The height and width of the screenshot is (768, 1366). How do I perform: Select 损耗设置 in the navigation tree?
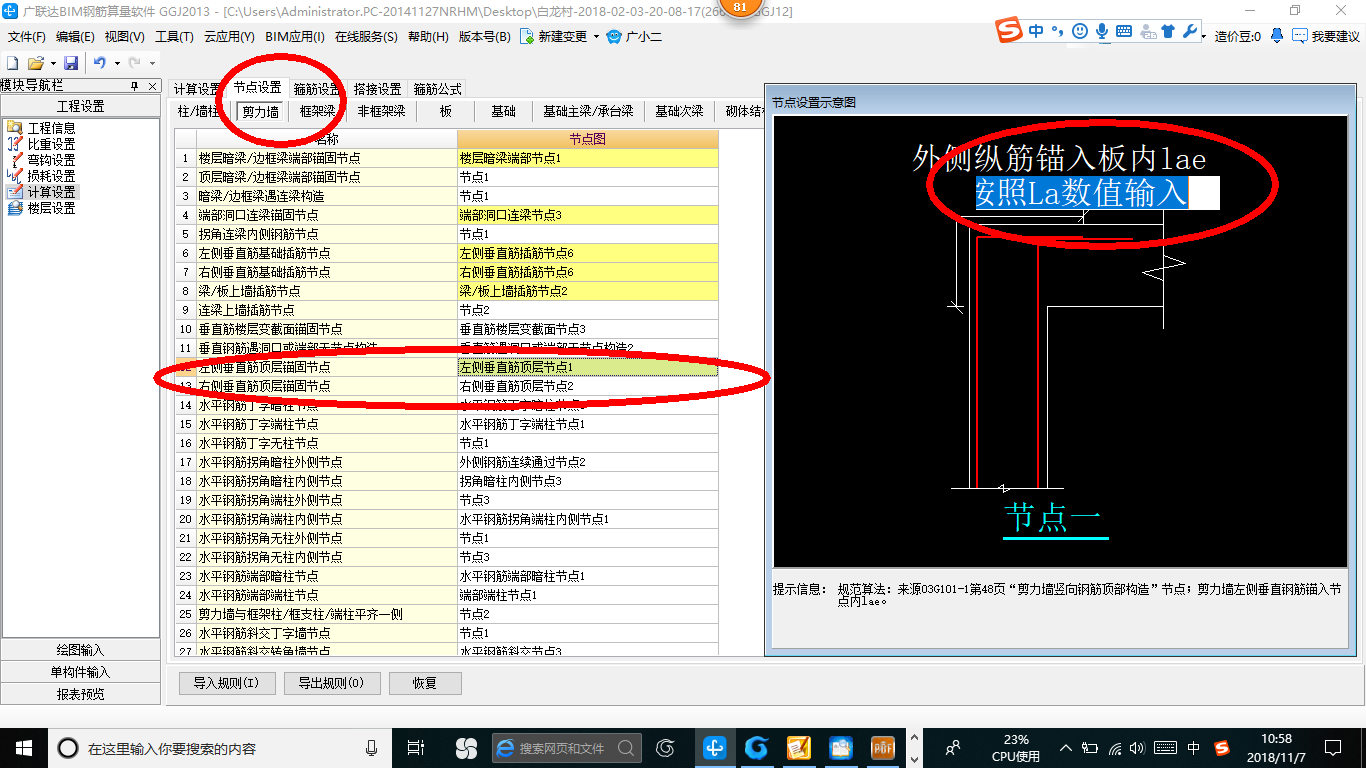[51, 176]
